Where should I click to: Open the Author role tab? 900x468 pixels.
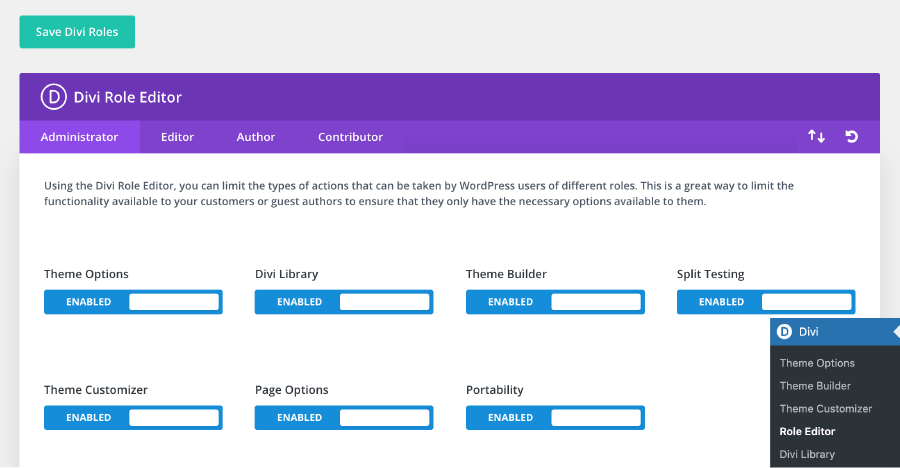[256, 137]
